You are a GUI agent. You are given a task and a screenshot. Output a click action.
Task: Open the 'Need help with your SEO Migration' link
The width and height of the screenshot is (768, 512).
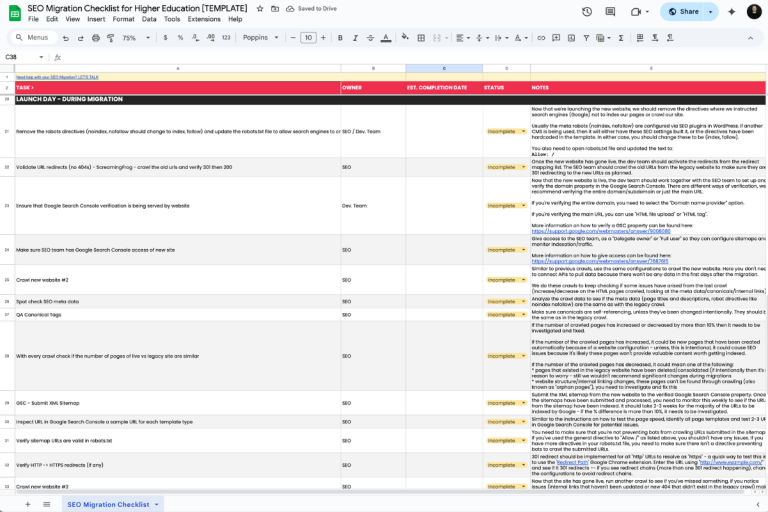click(x=57, y=77)
